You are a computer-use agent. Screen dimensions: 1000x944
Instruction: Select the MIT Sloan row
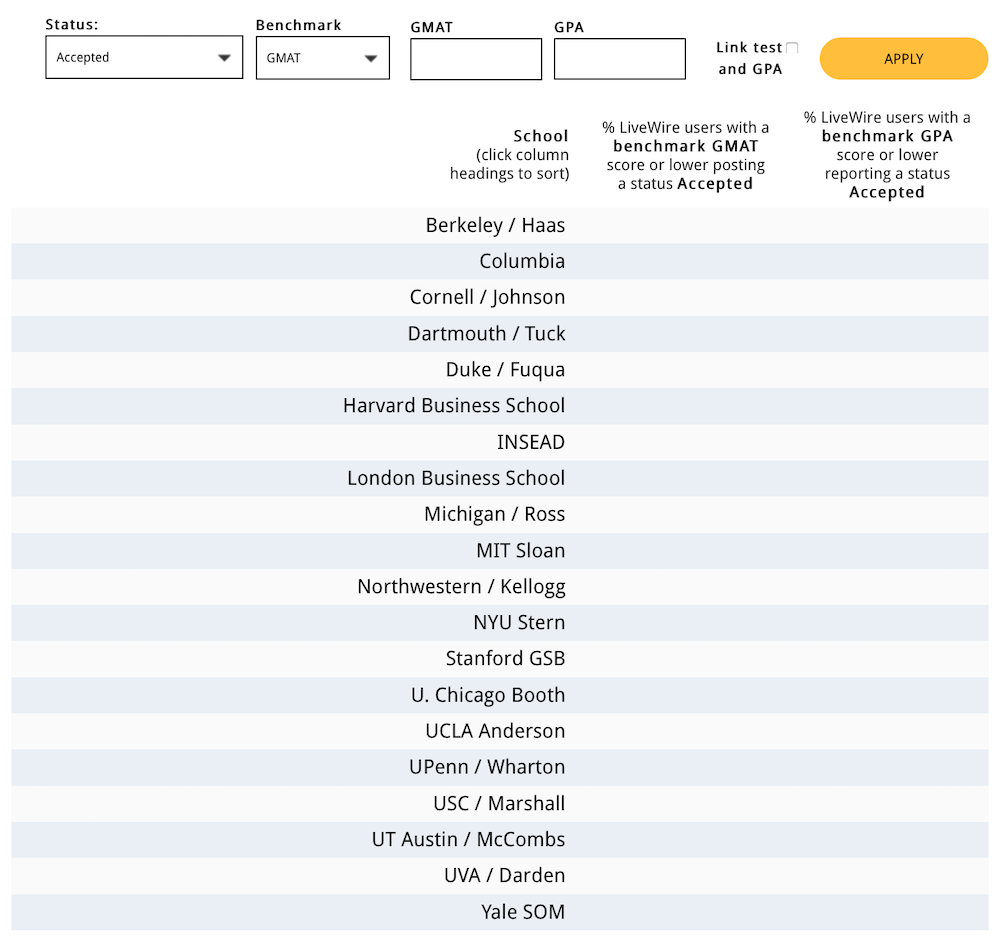520,551
